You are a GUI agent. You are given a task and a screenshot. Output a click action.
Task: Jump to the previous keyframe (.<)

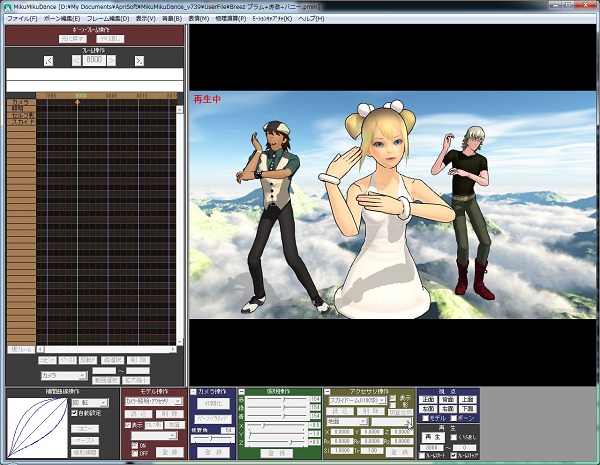pos(48,60)
